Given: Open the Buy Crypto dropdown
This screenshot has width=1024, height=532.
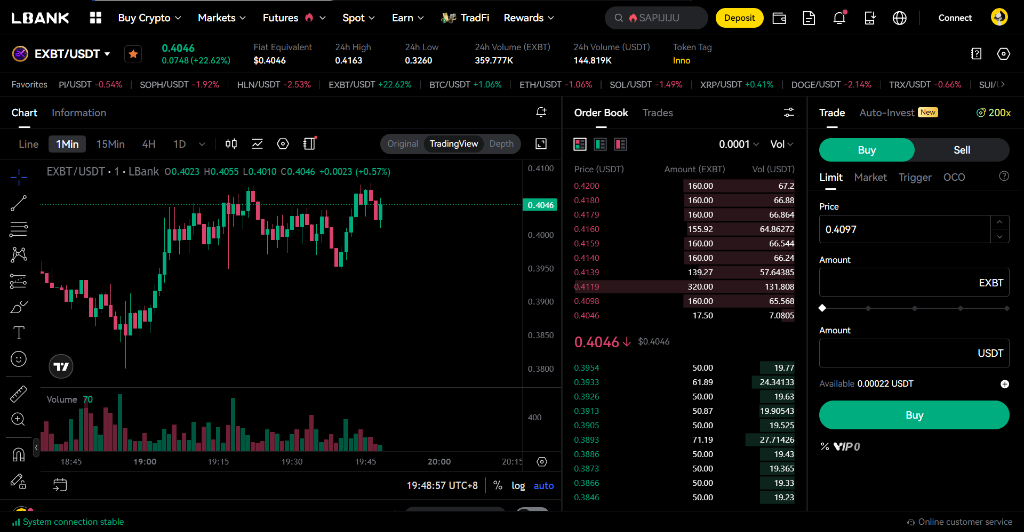Looking at the screenshot, I should point(150,18).
